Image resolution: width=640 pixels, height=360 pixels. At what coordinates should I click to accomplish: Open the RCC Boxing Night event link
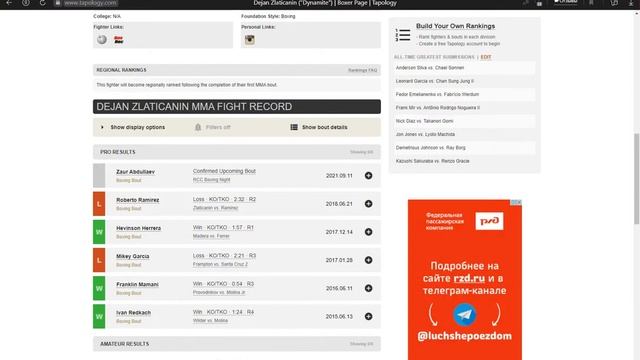click(211, 180)
